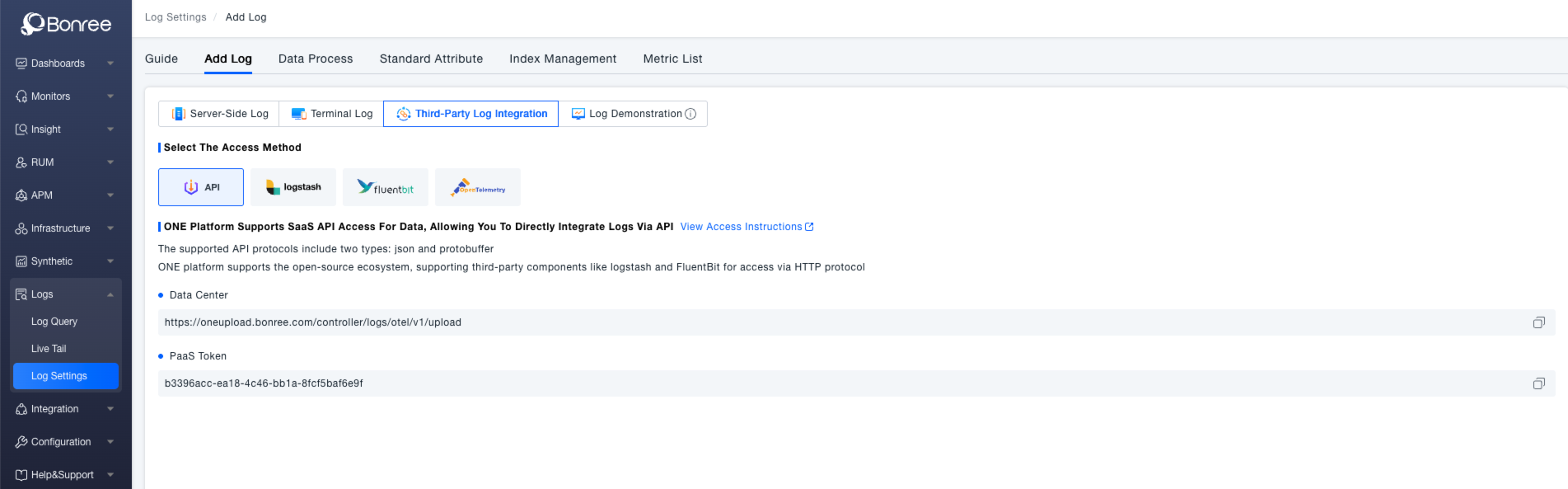Copy the PaaS Token value
Image resolution: width=1568 pixels, height=489 pixels.
click(x=1538, y=383)
